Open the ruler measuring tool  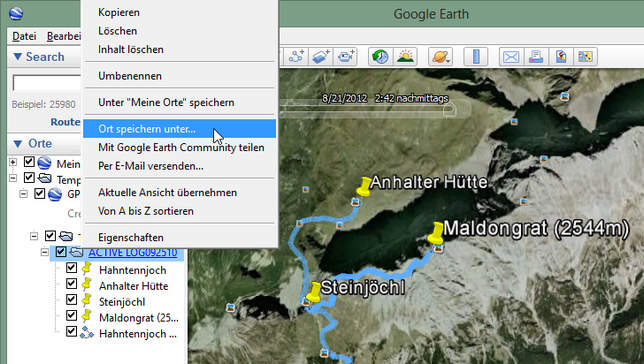[476, 56]
